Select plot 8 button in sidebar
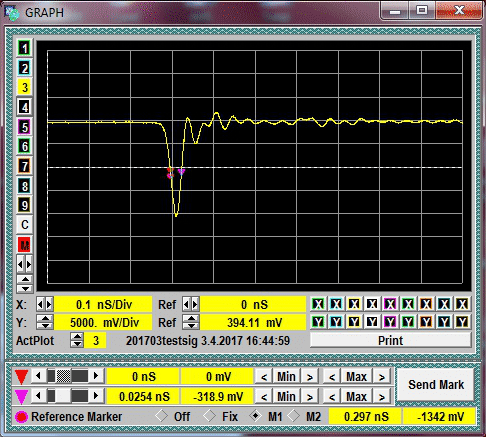The width and height of the screenshot is (486, 437). pos(24,185)
